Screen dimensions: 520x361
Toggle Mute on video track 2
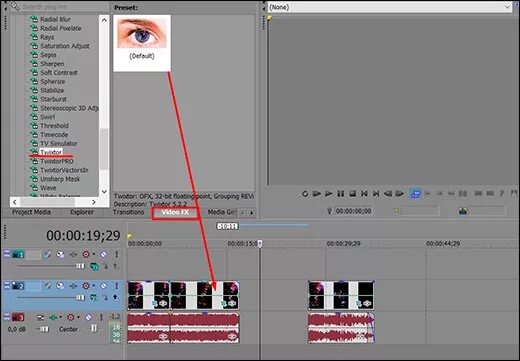(x=104, y=286)
